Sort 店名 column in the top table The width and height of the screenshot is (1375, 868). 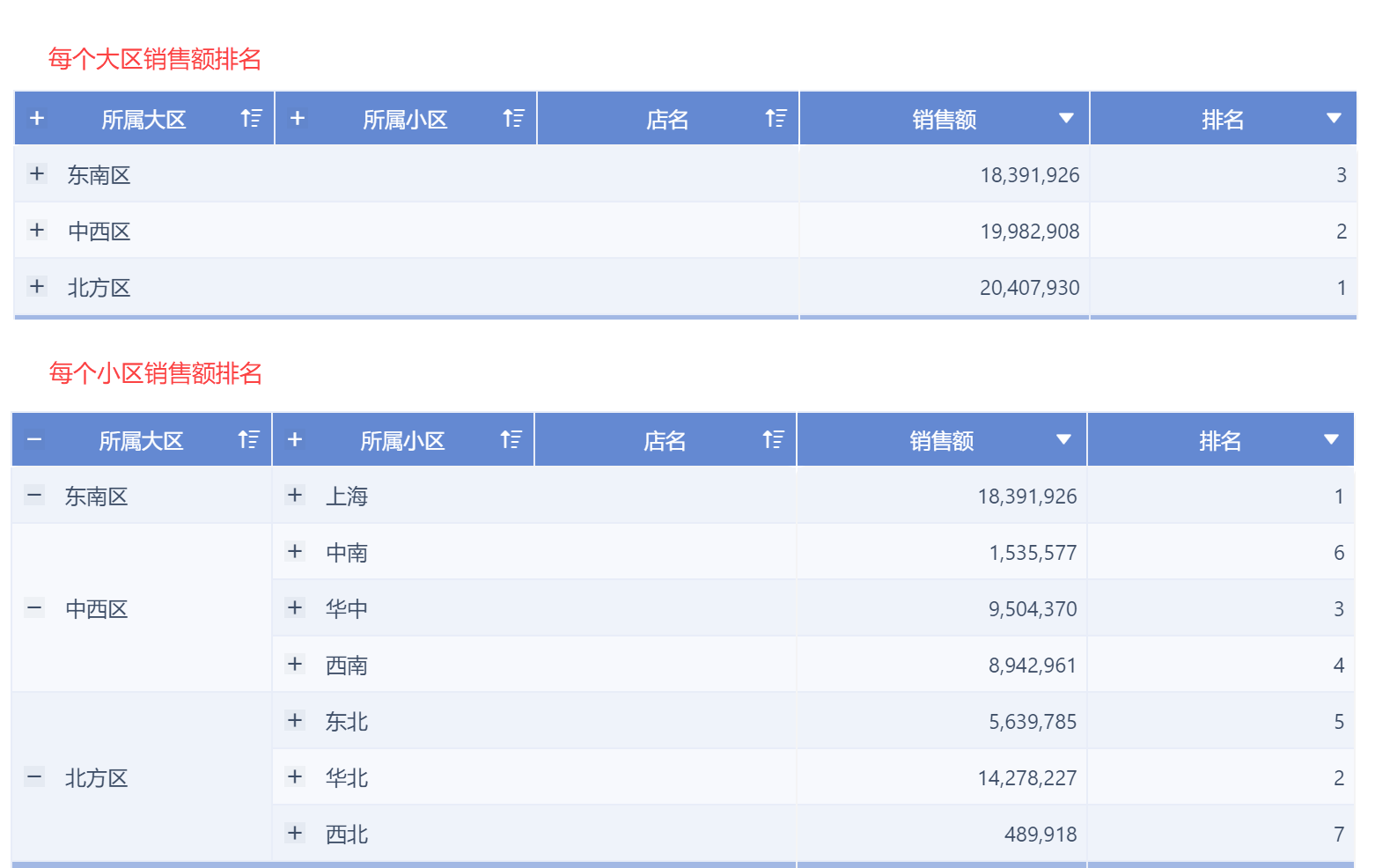point(776,118)
